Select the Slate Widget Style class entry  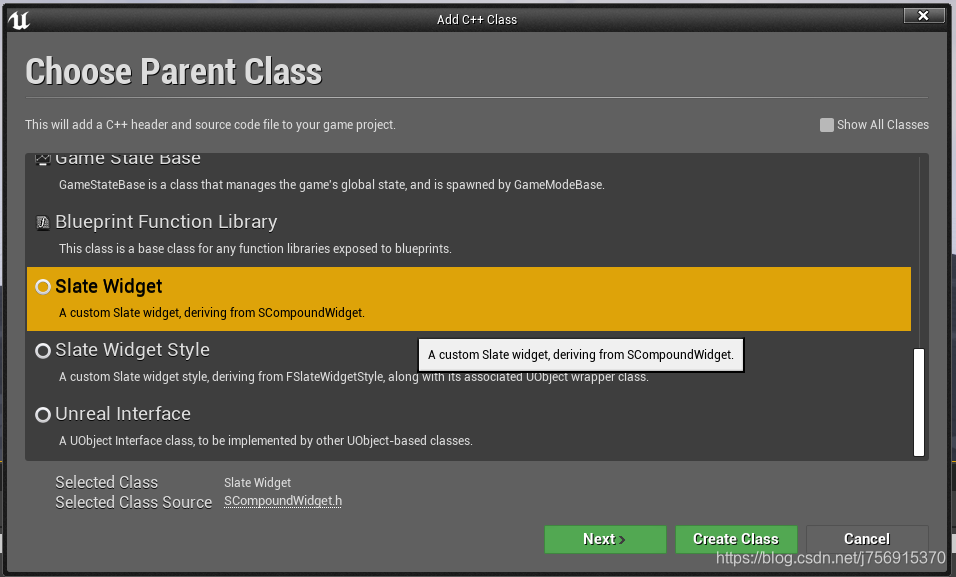click(x=132, y=350)
